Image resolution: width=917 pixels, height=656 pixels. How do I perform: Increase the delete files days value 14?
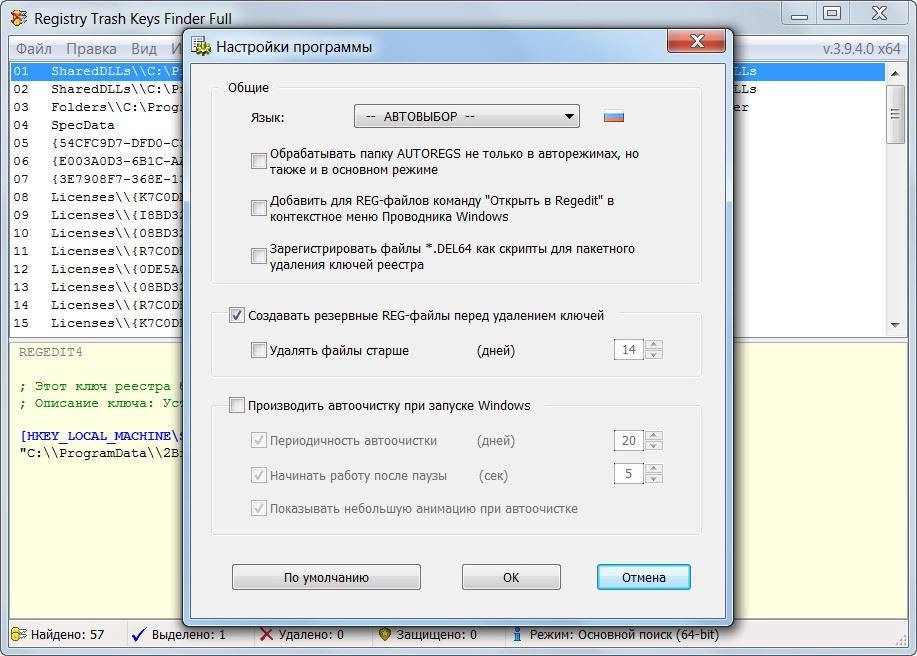654,345
